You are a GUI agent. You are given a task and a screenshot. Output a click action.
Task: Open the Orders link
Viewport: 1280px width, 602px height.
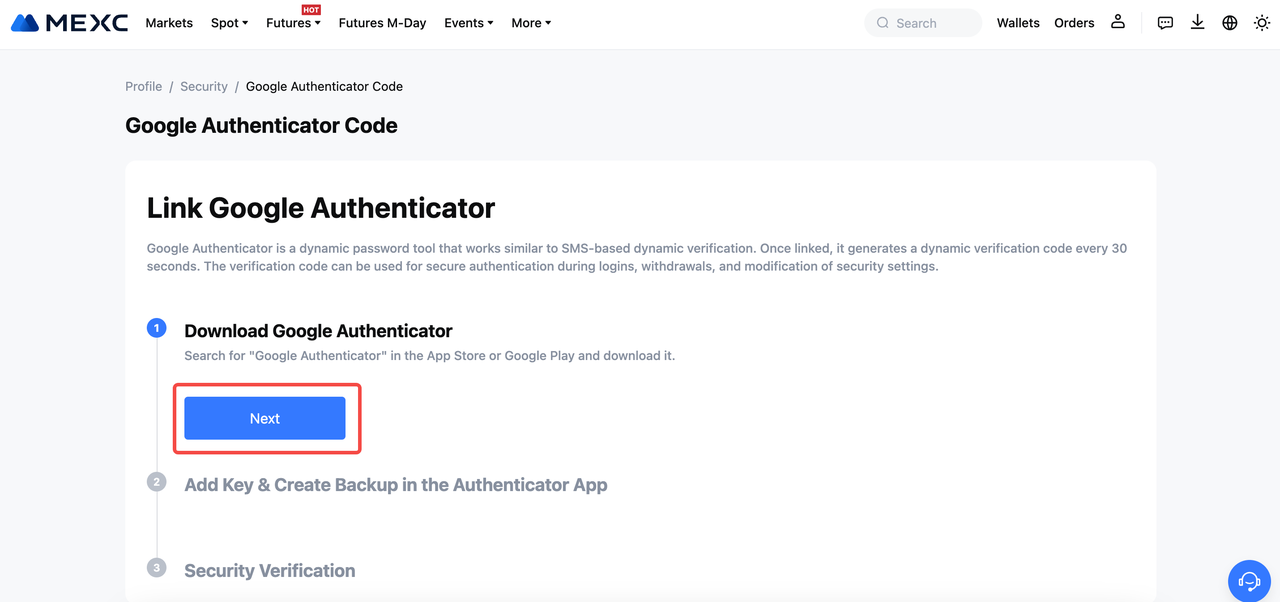[1074, 23]
